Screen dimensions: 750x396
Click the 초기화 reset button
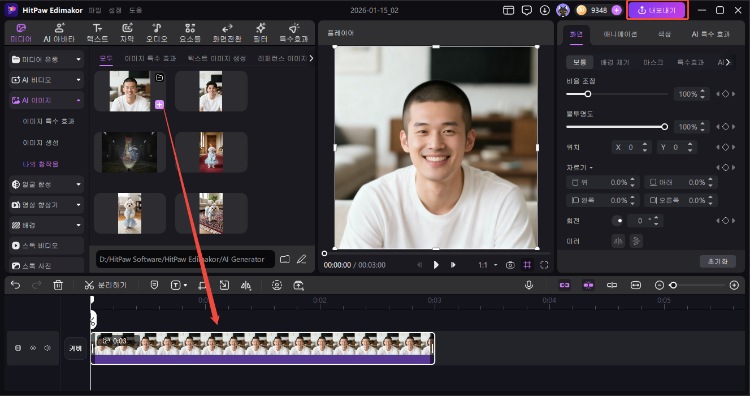717,262
